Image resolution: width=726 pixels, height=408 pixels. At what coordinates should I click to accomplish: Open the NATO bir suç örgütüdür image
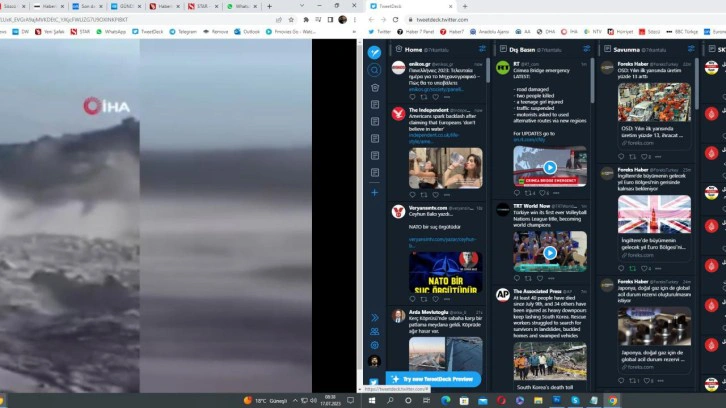445,272
